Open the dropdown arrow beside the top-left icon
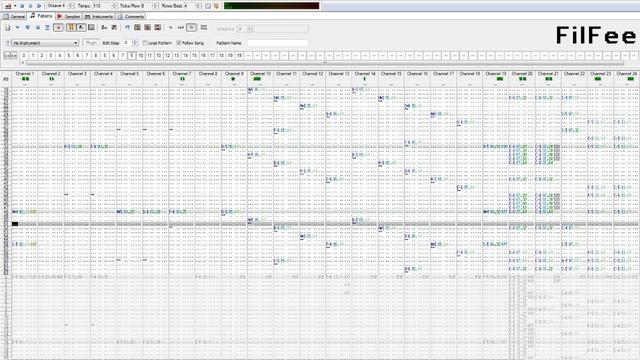The width and height of the screenshot is (640, 360). coord(15,6)
